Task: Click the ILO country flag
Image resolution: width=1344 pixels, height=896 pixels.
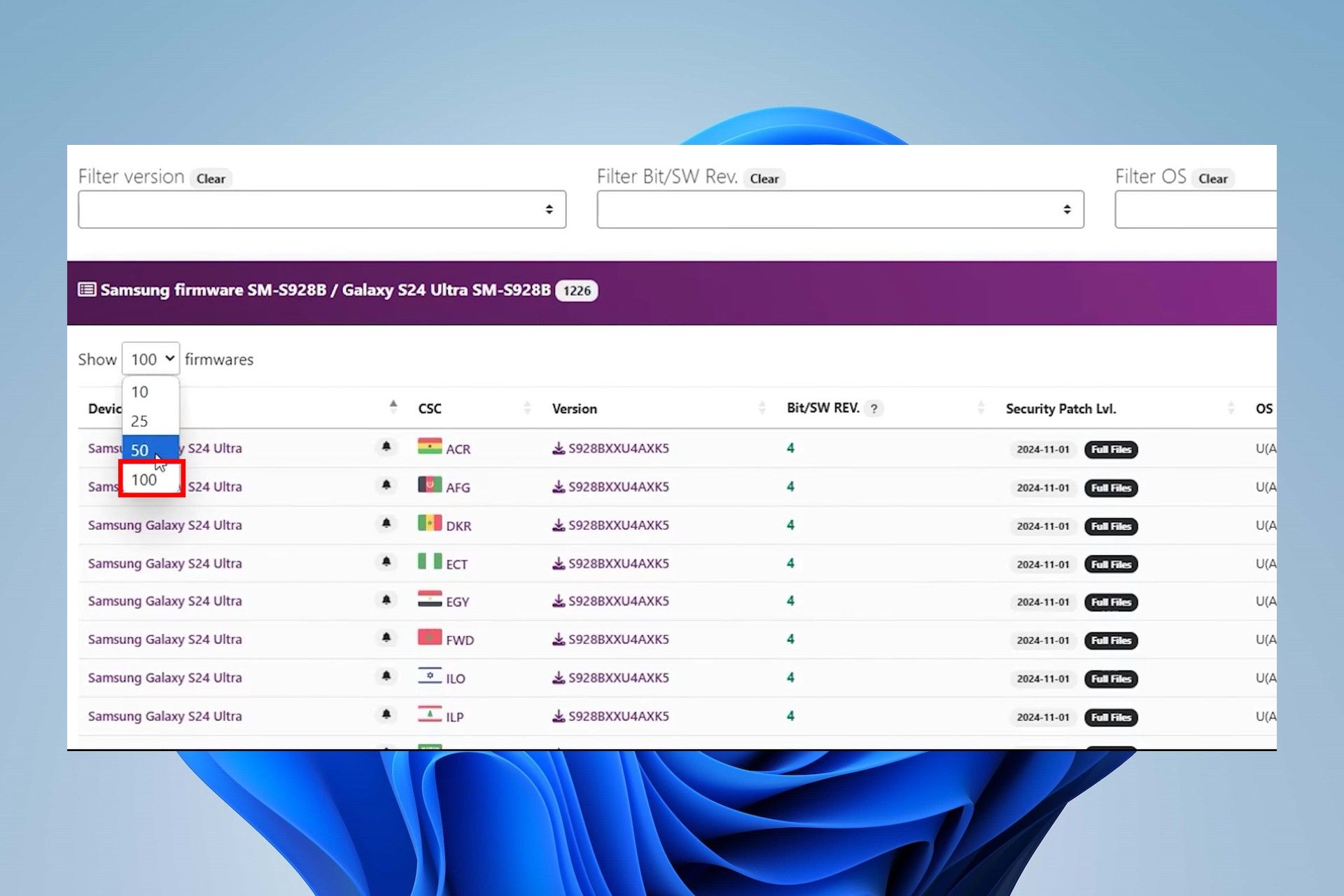Action: click(430, 676)
